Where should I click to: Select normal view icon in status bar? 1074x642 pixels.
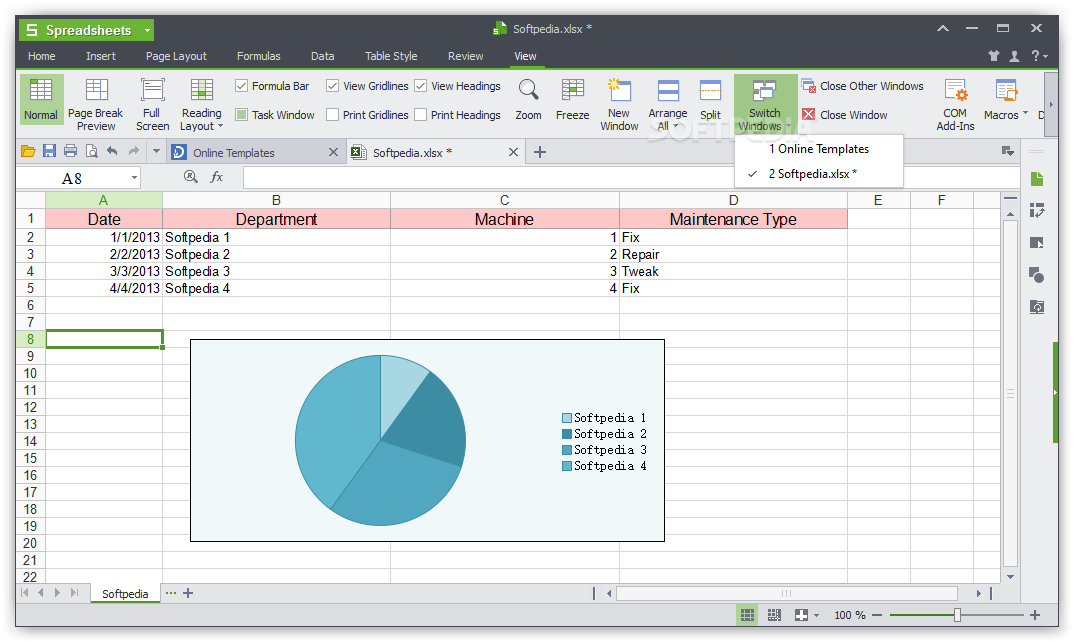pos(747,615)
